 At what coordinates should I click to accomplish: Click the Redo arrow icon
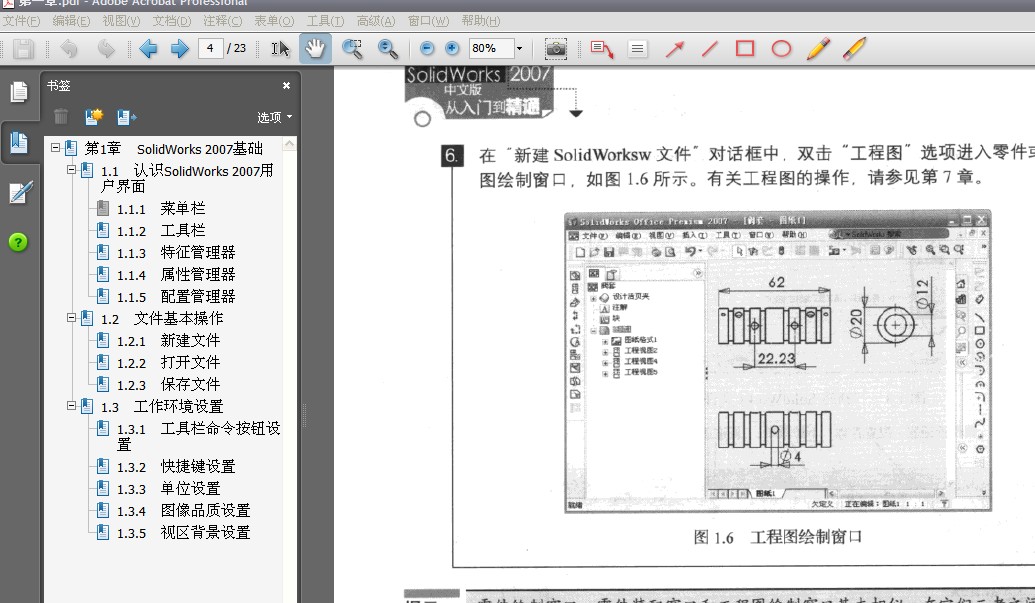pyautogui.click(x=106, y=49)
